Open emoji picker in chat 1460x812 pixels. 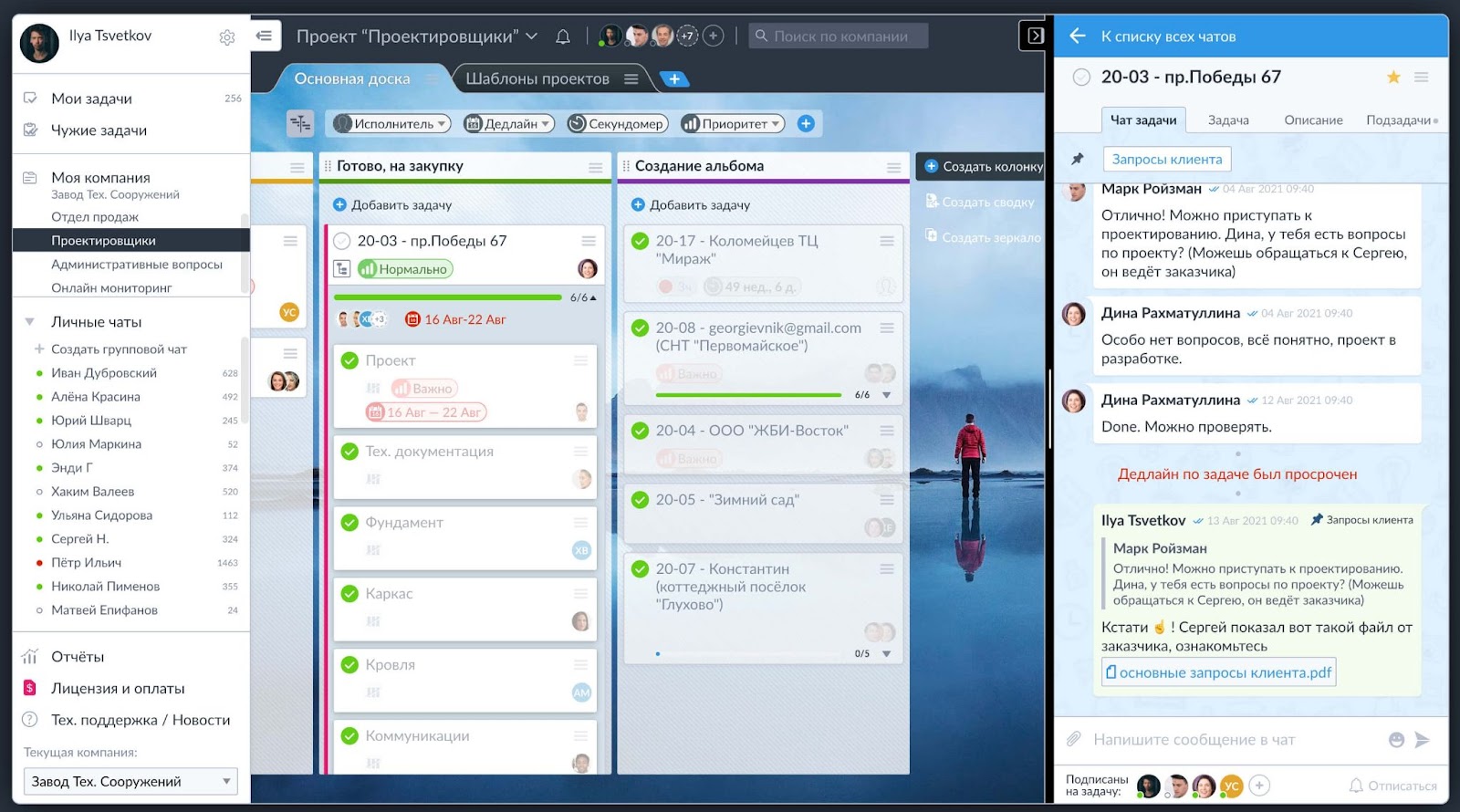tap(1396, 740)
